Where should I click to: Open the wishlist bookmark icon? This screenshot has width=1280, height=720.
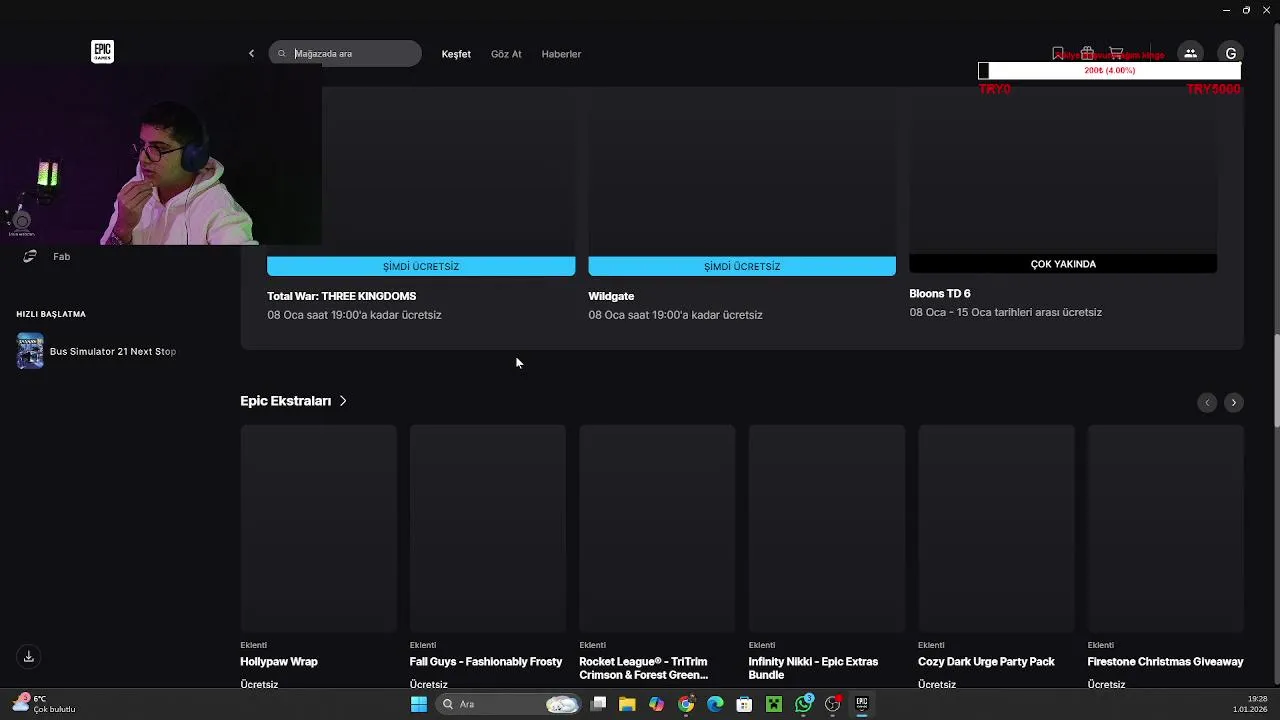pos(1058,53)
